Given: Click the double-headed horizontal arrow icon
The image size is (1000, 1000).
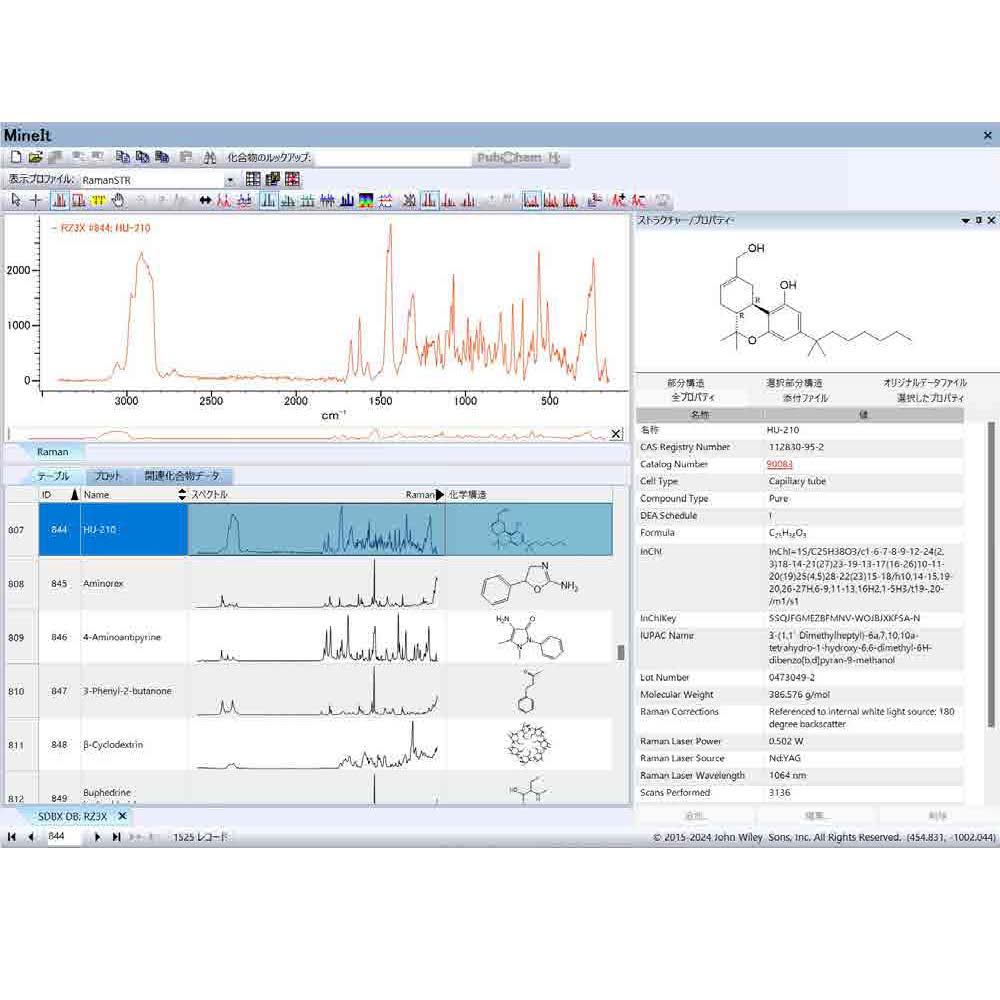Looking at the screenshot, I should [x=205, y=201].
